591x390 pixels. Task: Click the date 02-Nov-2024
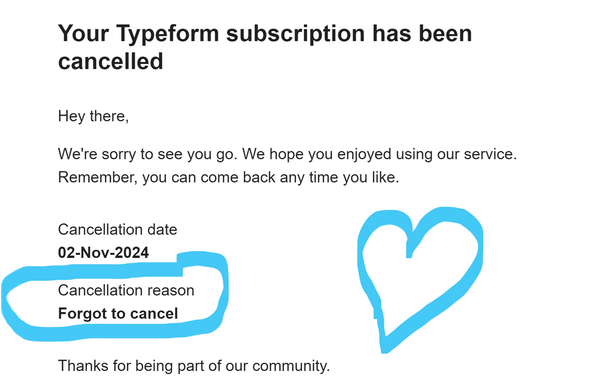(103, 252)
